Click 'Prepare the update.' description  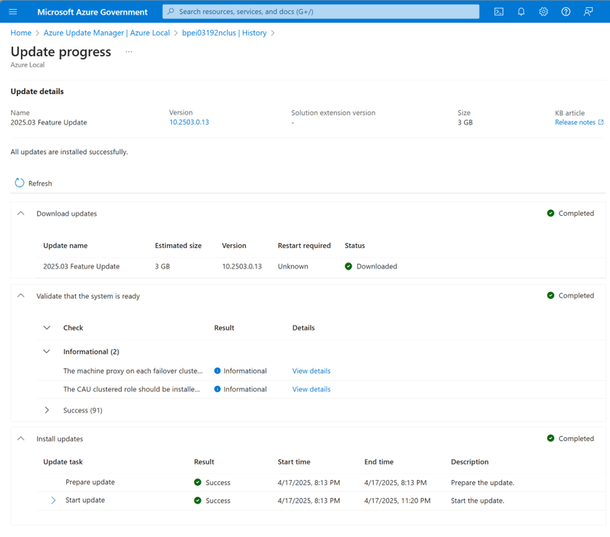tap(482, 482)
